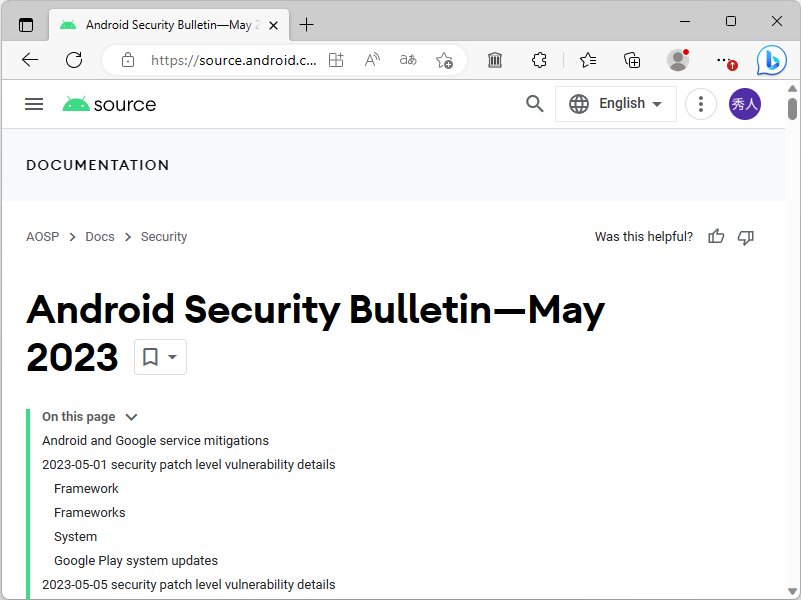This screenshot has width=801, height=600.
Task: Give thumbs up to 'Was this helpful?'
Action: click(x=715, y=236)
